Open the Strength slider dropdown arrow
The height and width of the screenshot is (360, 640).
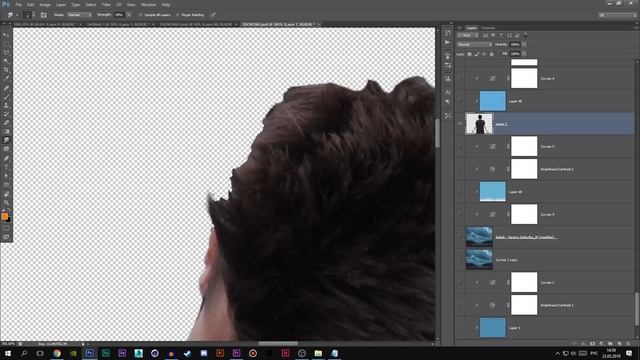(x=129, y=15)
